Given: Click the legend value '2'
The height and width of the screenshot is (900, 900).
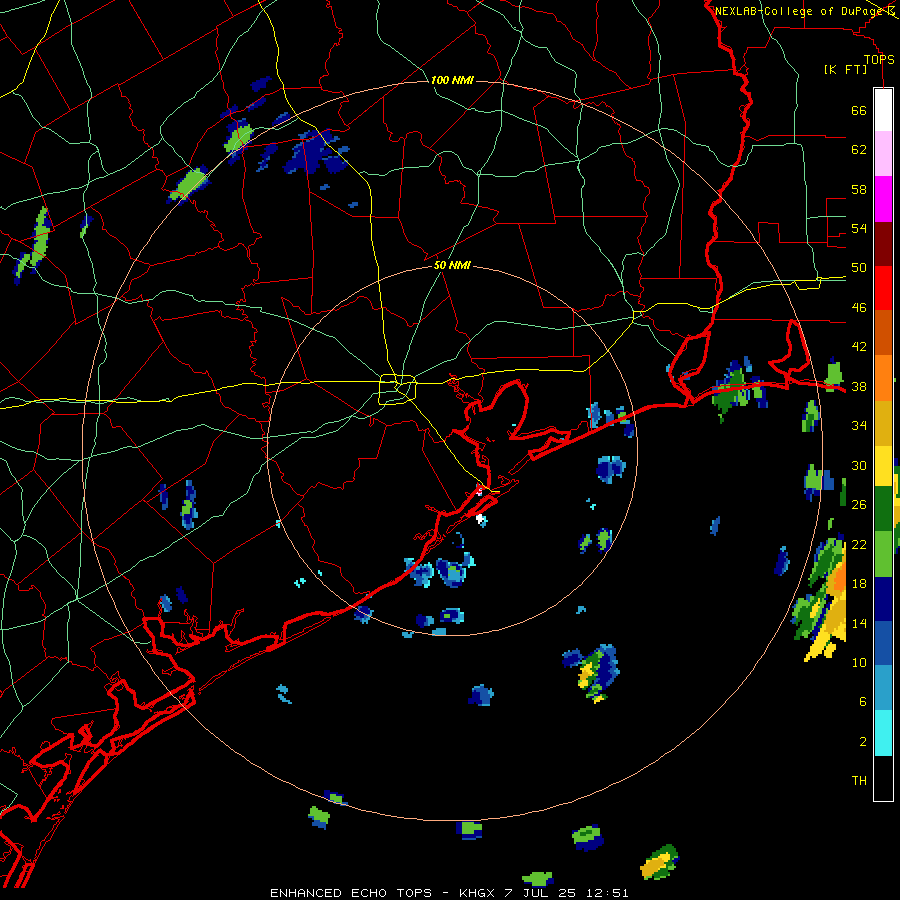Looking at the screenshot, I should [x=863, y=741].
